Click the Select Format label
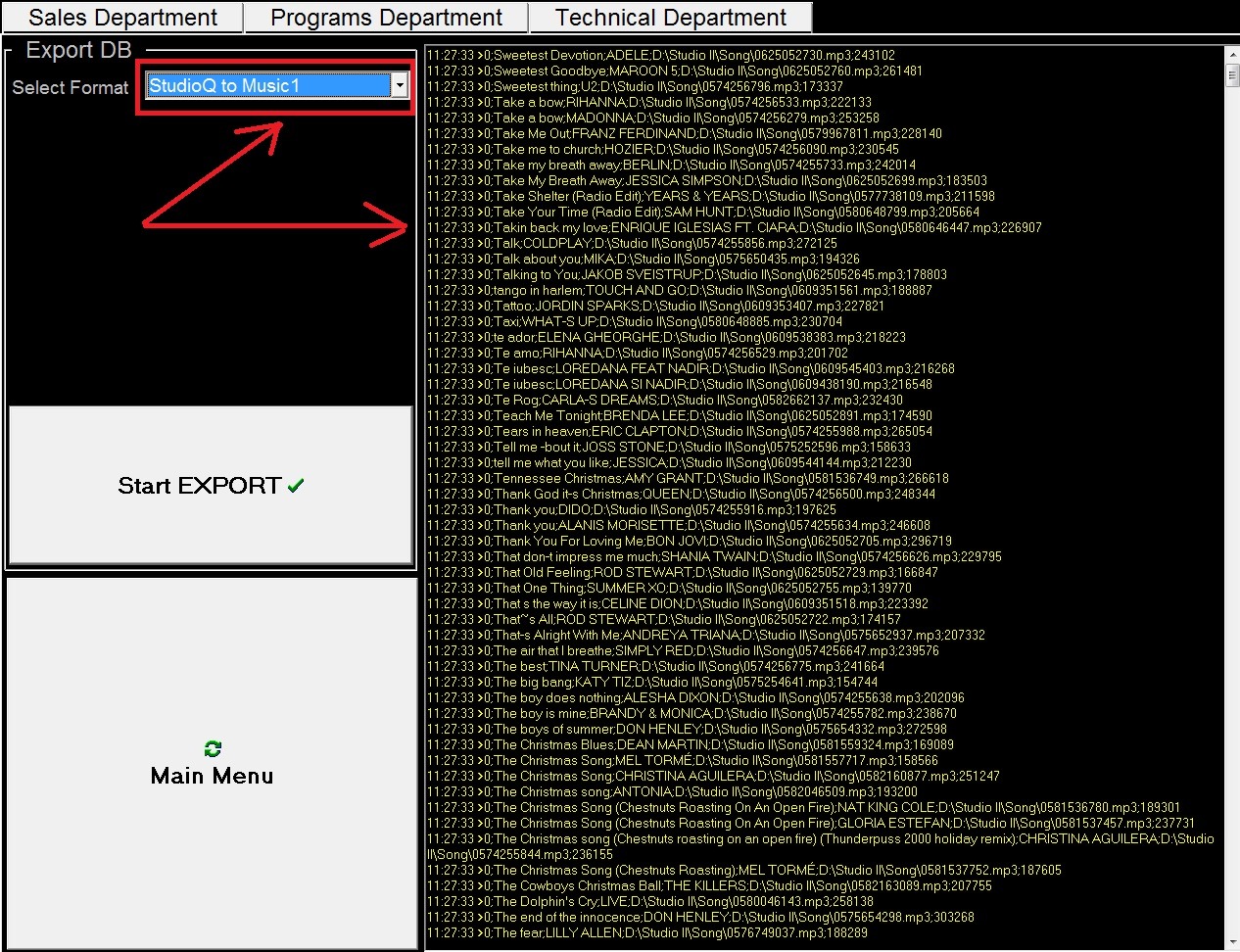Image resolution: width=1240 pixels, height=952 pixels. click(70, 87)
